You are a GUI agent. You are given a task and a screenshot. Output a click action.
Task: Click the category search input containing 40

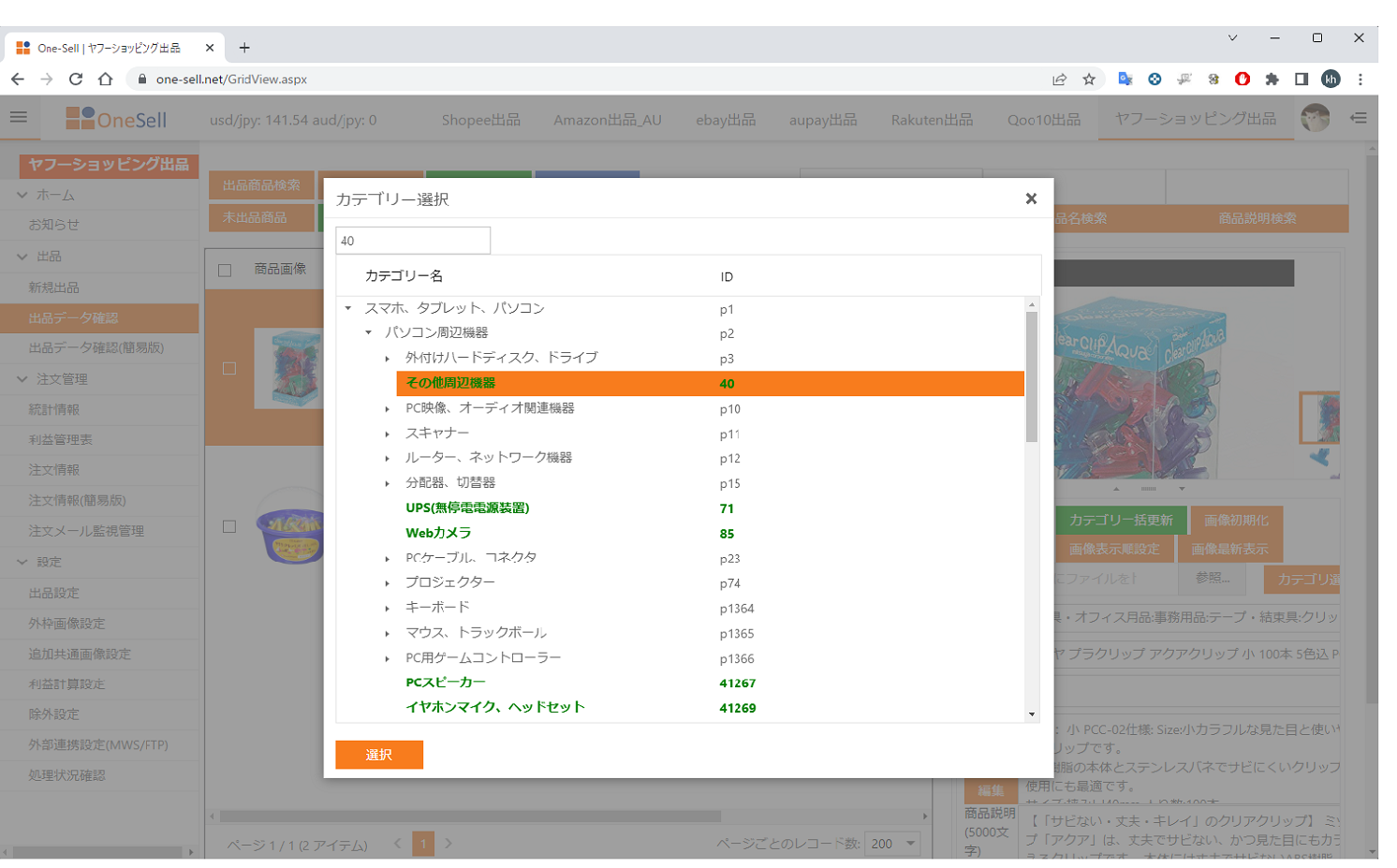coord(412,240)
